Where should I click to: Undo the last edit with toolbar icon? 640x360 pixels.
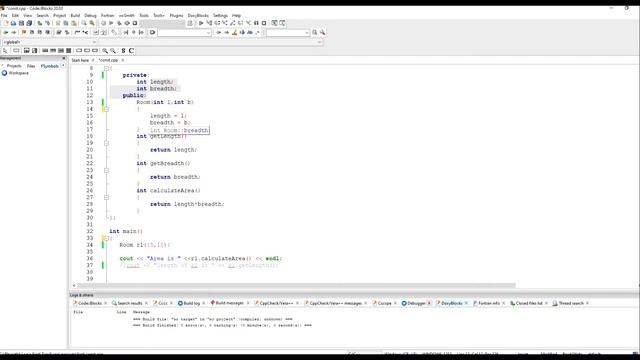[x=40, y=23]
